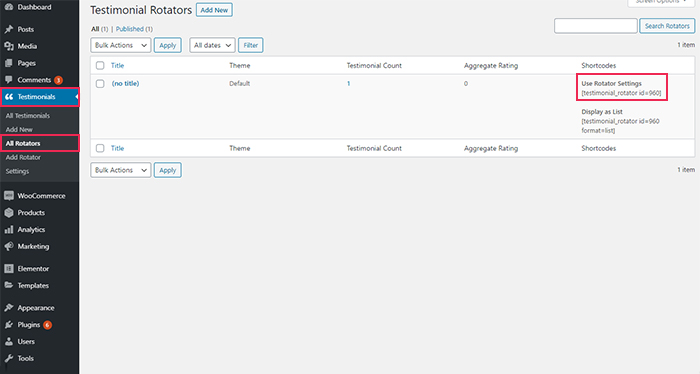Open the Testimonials Settings submenu item

[x=17, y=171]
